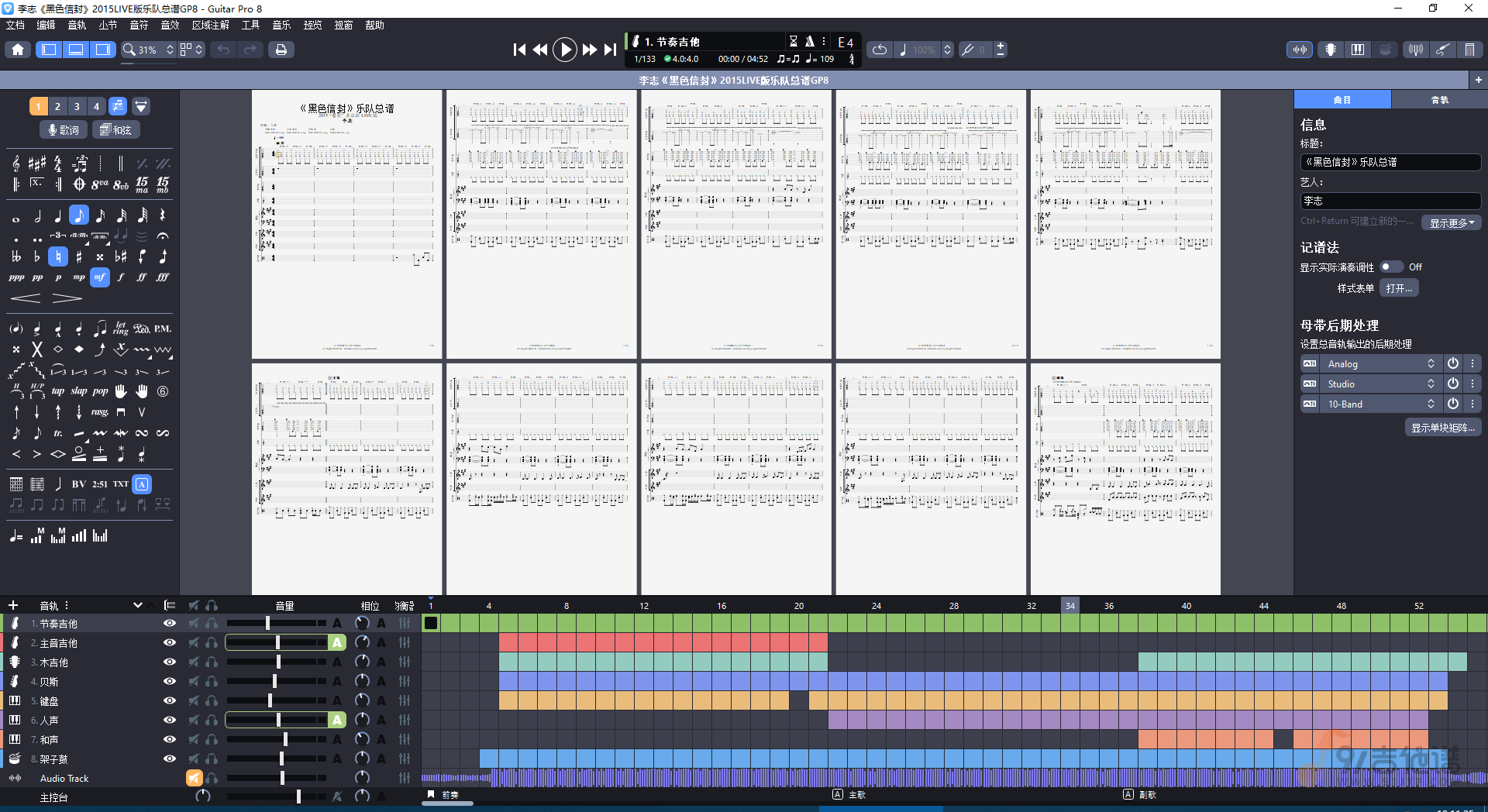
Task: Hide track 4 贝斯 with eye icon
Action: [x=170, y=681]
